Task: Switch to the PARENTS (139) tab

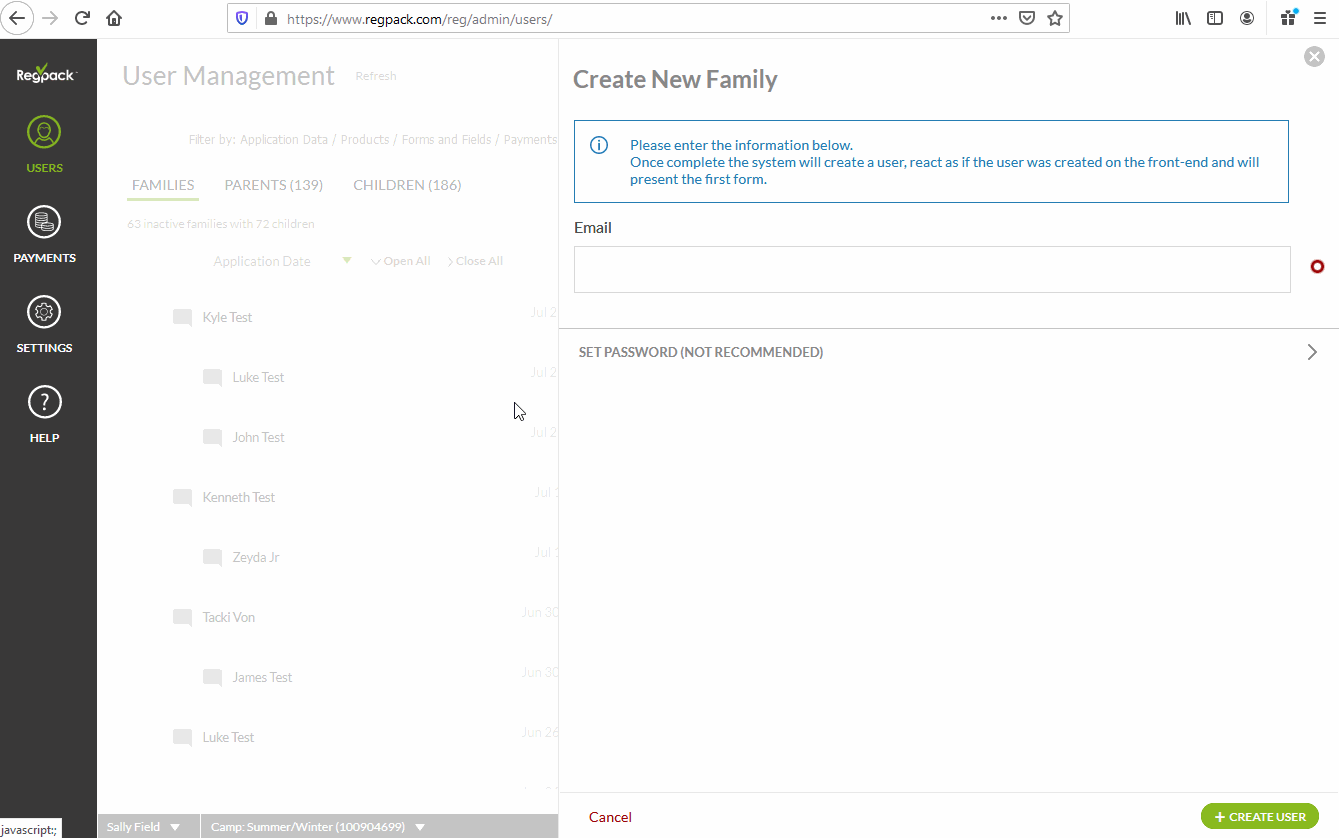Action: click(x=273, y=185)
